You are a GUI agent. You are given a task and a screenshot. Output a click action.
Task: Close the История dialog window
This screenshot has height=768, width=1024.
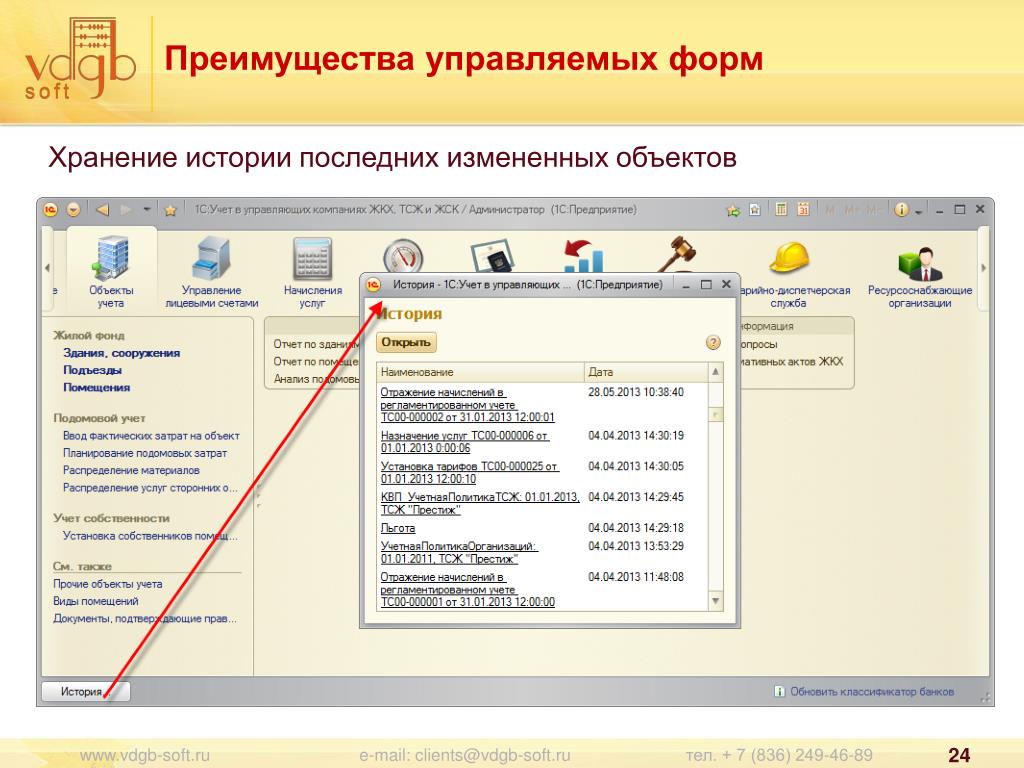coord(726,285)
